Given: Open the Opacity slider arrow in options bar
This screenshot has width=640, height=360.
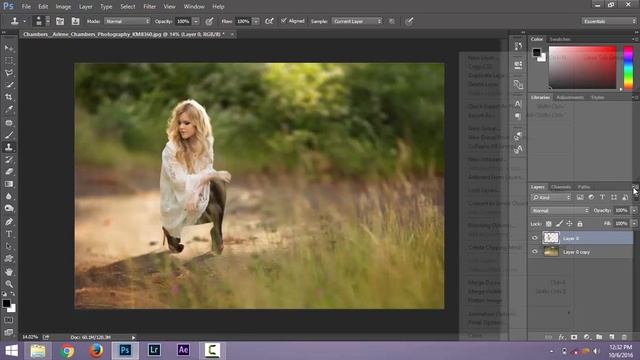Looking at the screenshot, I should click(196, 21).
